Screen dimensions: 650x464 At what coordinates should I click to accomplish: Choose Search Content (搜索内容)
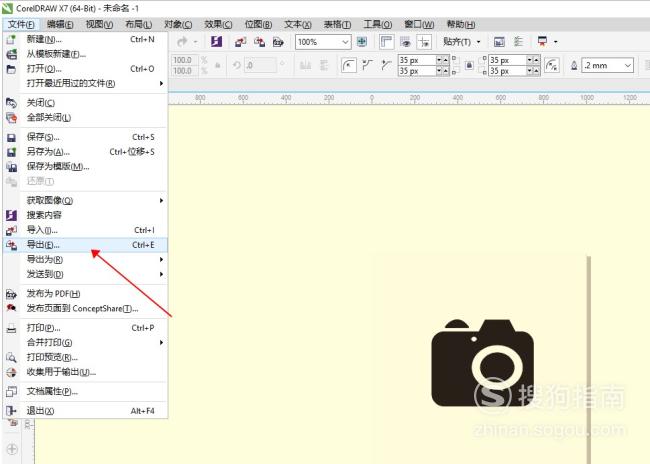tap(85, 215)
